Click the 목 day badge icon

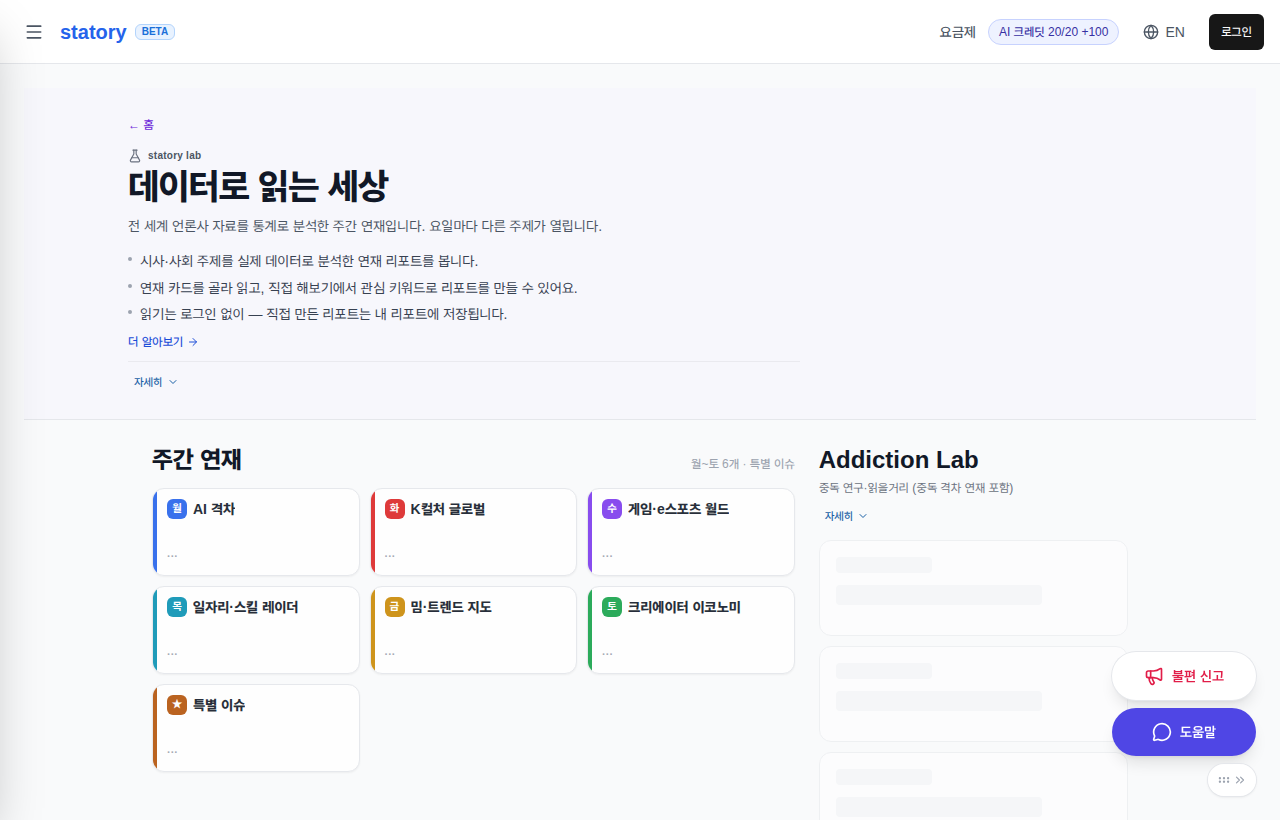[x=177, y=607]
